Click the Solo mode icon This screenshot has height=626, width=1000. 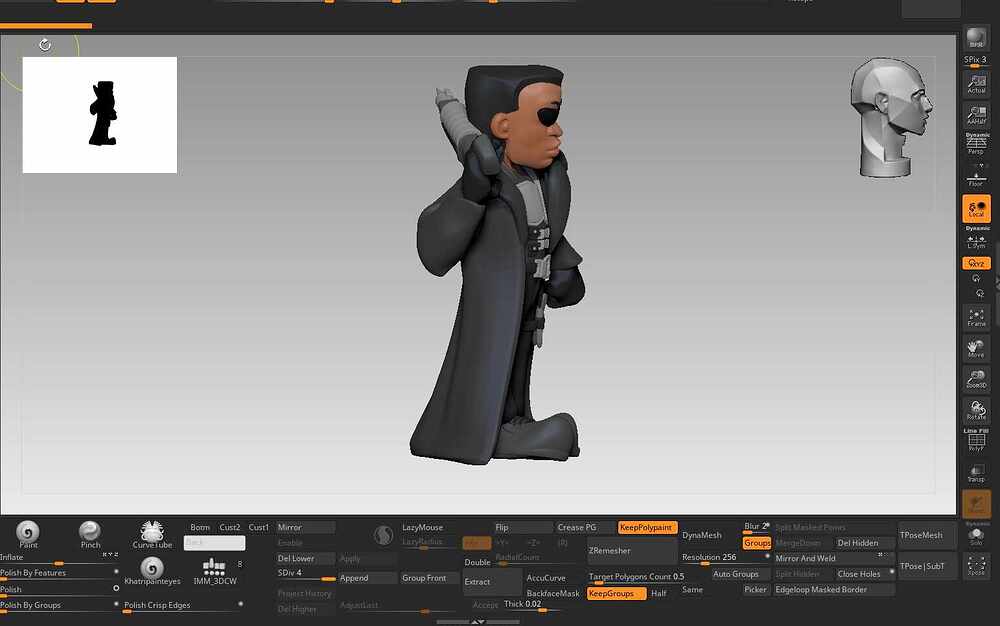coord(976,535)
